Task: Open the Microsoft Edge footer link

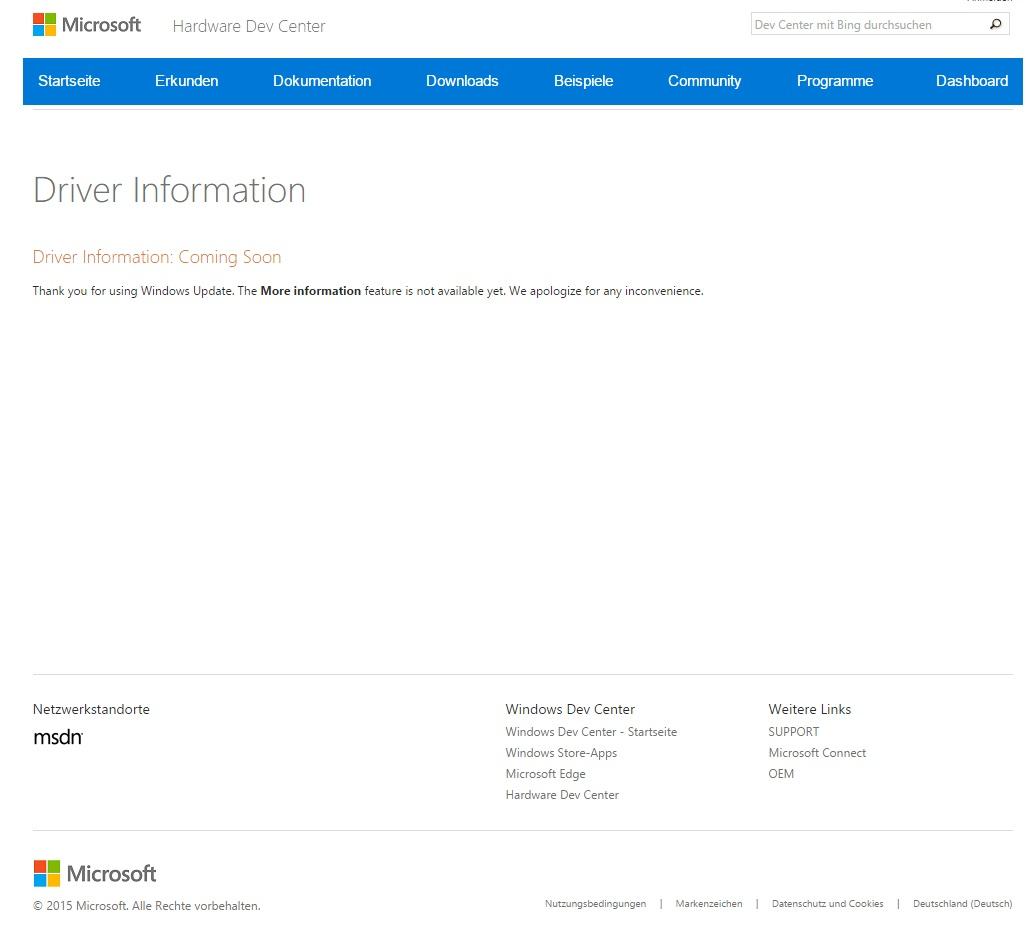Action: click(545, 774)
